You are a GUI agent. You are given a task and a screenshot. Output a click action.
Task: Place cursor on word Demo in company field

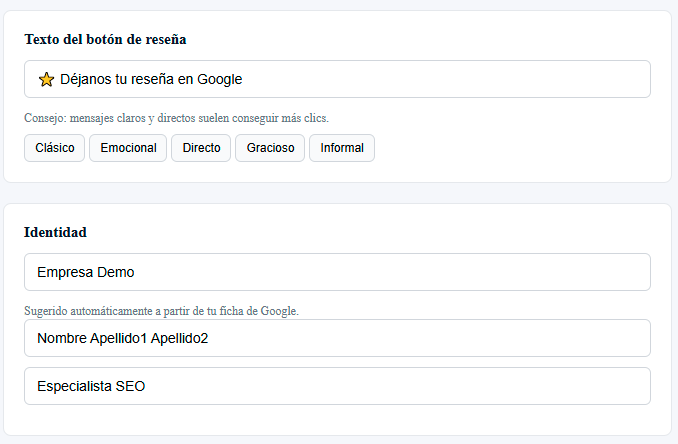coord(115,272)
